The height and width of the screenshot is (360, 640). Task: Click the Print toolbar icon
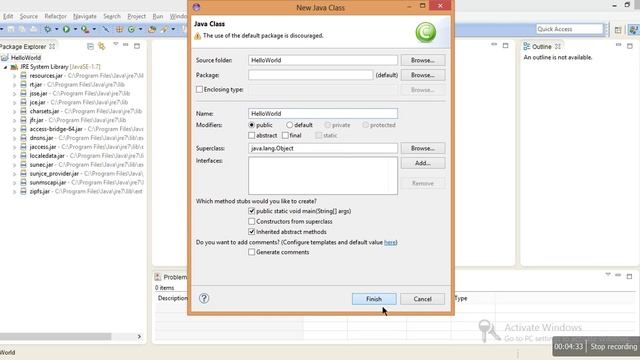pyautogui.click(x=34, y=29)
